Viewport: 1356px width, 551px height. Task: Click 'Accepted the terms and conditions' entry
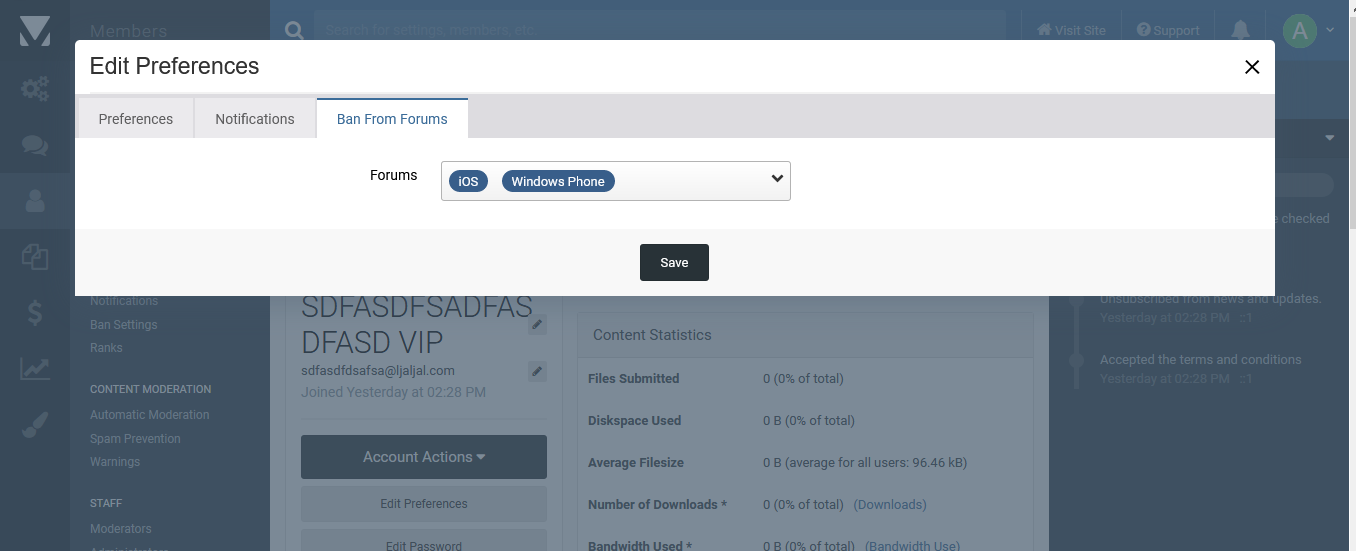coord(1201,360)
